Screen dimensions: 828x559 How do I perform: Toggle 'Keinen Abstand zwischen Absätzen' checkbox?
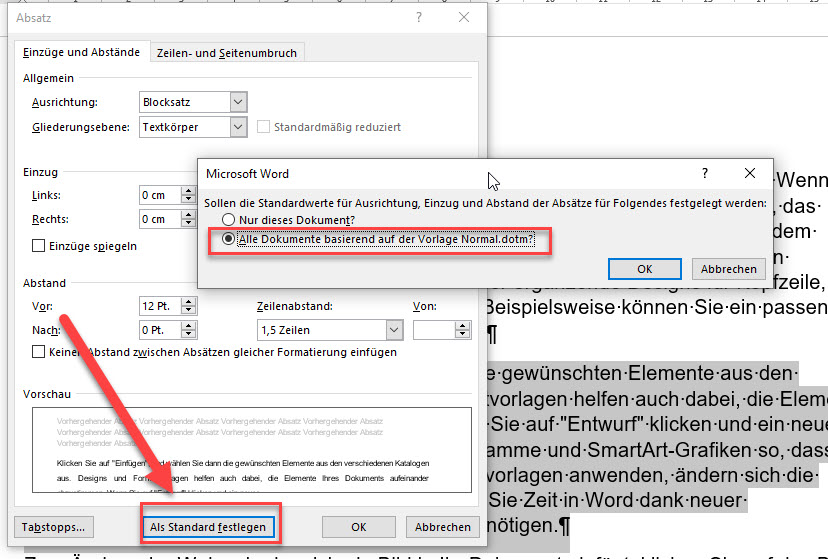[39, 352]
